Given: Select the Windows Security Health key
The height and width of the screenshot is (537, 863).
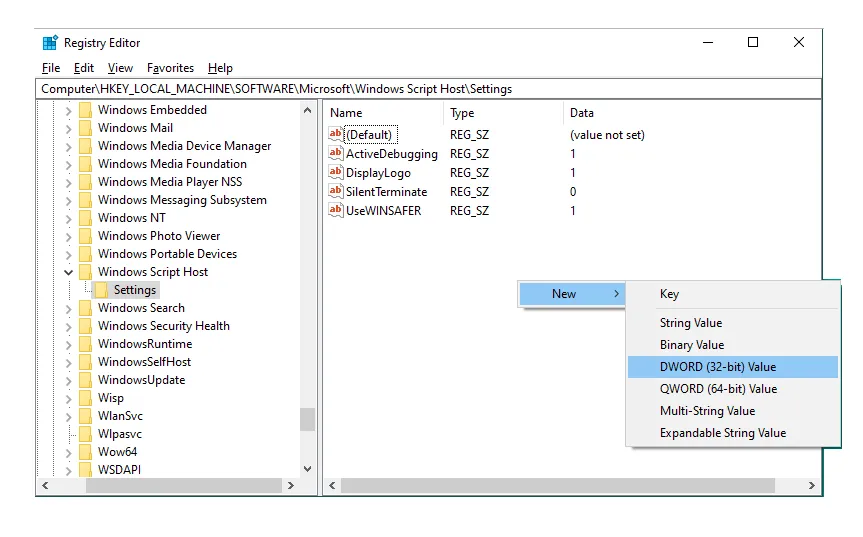Looking at the screenshot, I should [163, 326].
